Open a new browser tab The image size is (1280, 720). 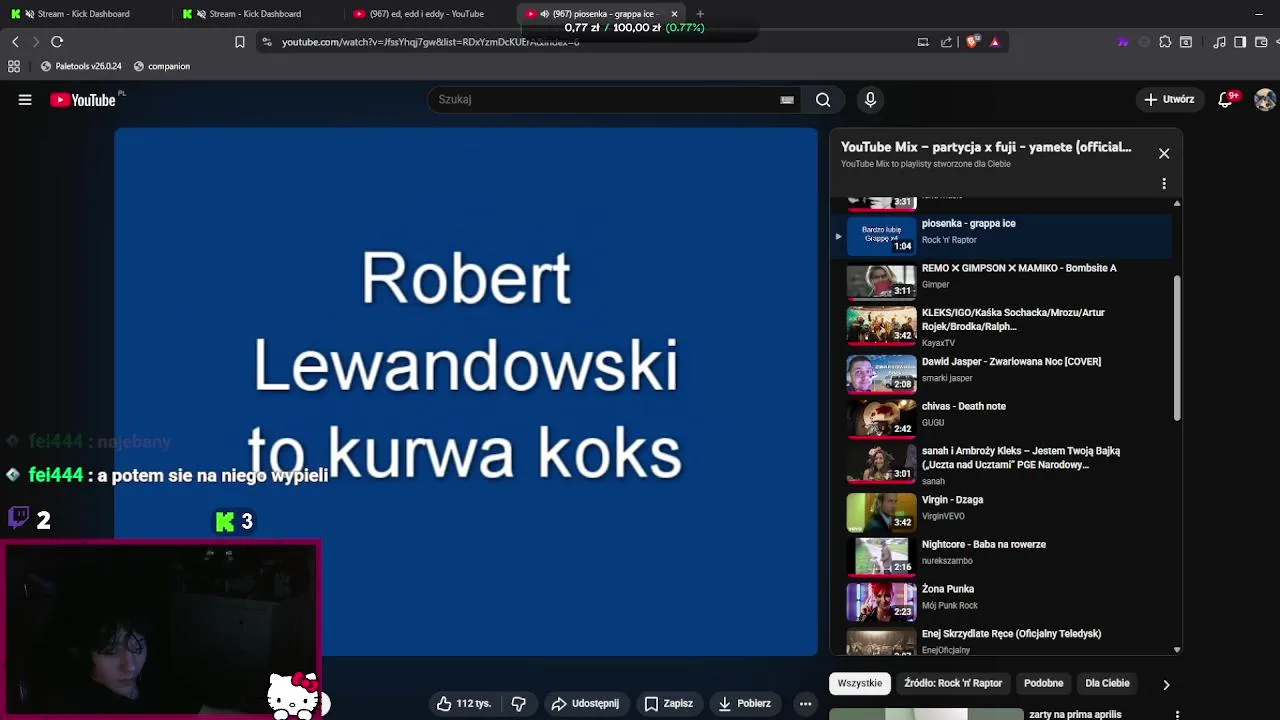pyautogui.click(x=700, y=14)
